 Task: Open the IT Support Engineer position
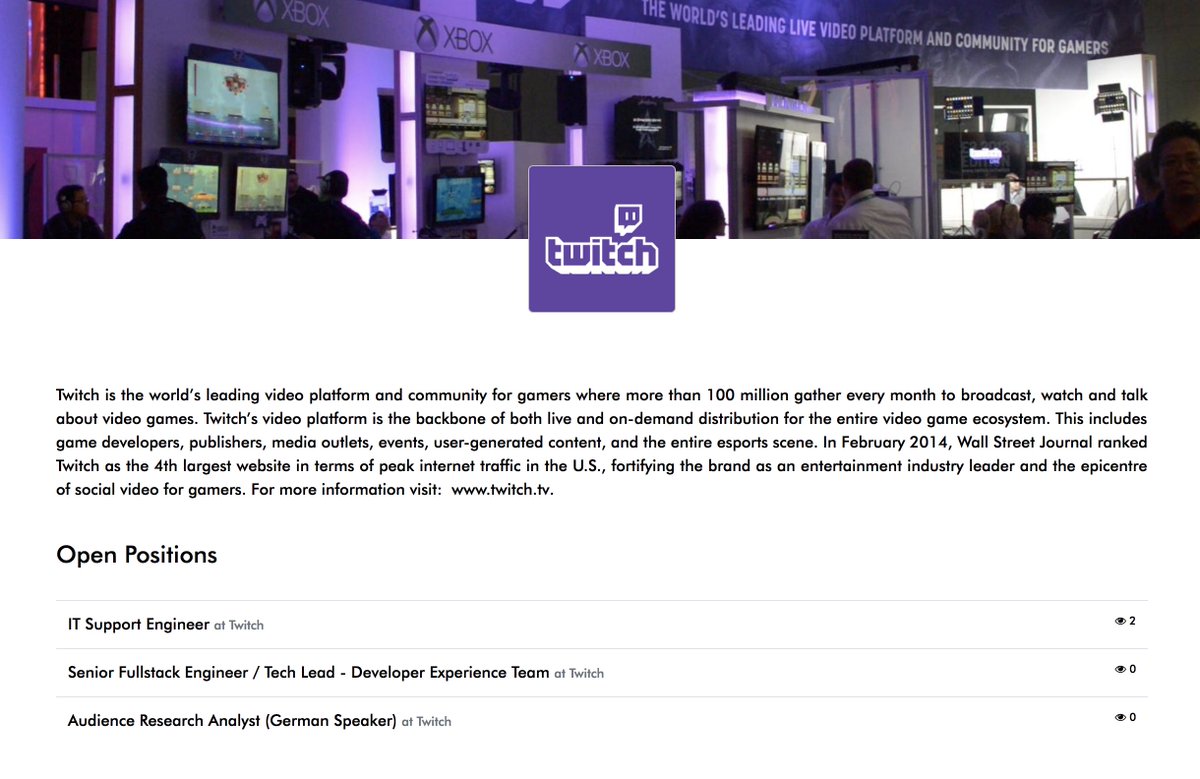139,624
